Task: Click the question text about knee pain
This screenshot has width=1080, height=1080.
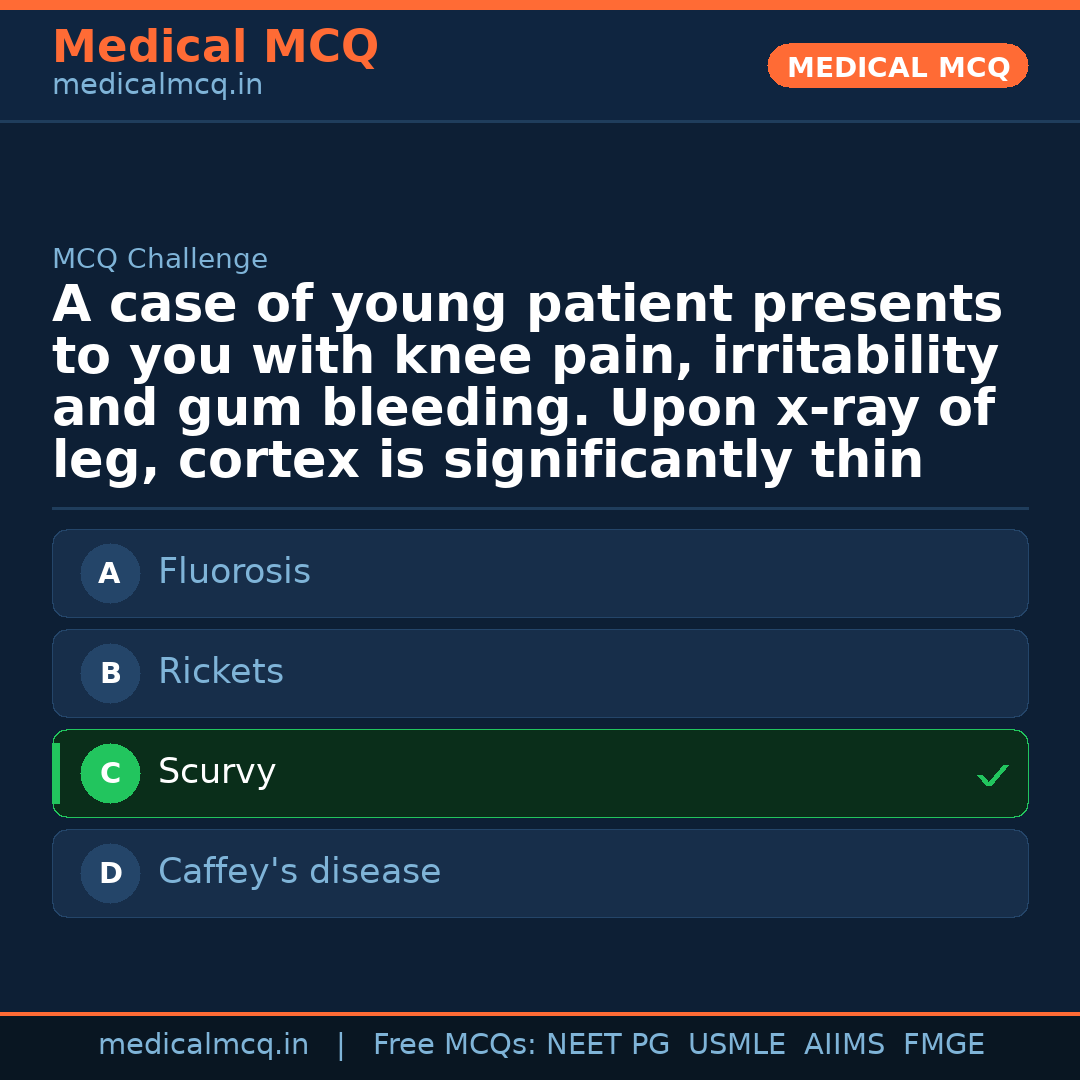Action: point(527,383)
